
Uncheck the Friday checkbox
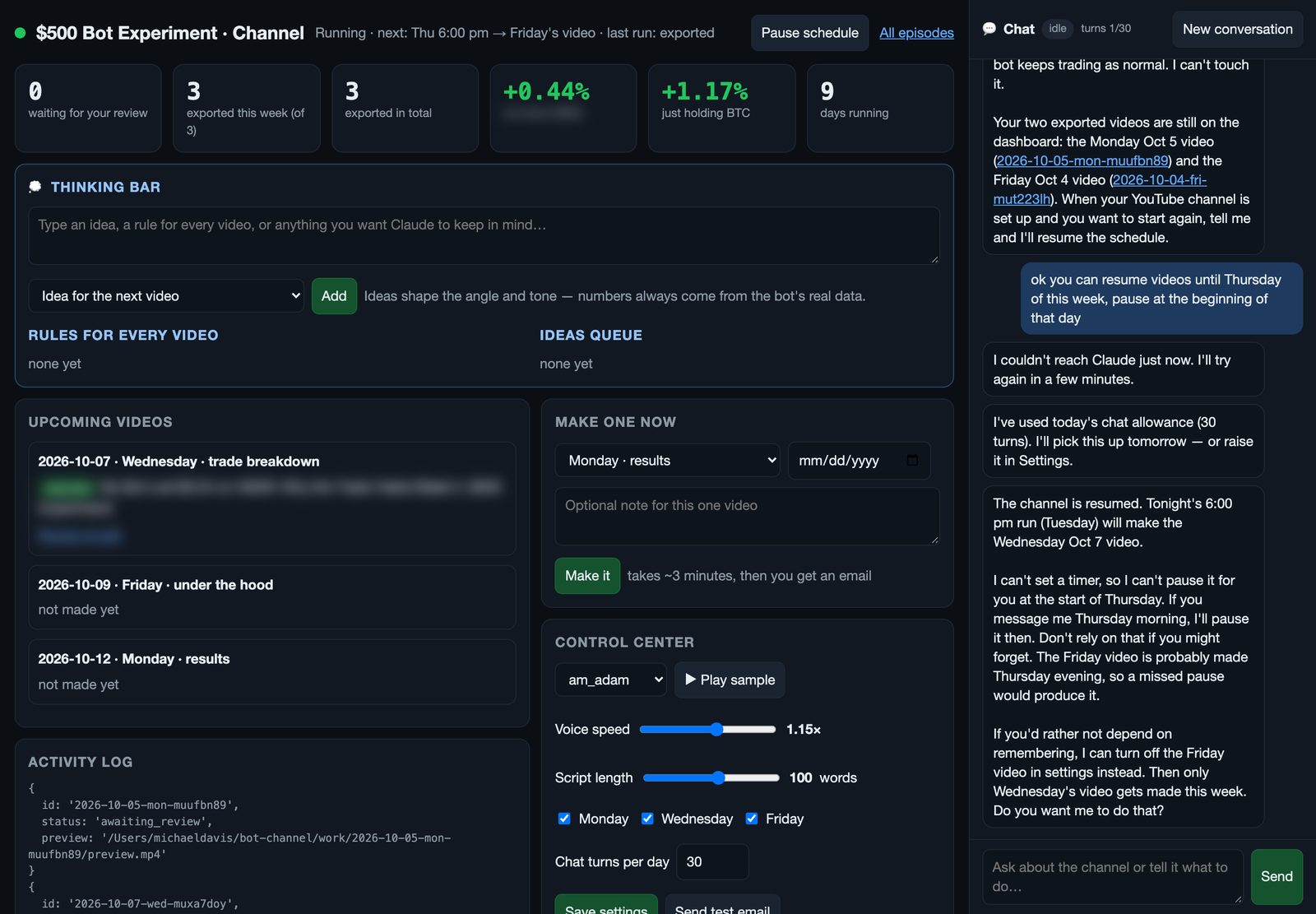click(x=751, y=819)
